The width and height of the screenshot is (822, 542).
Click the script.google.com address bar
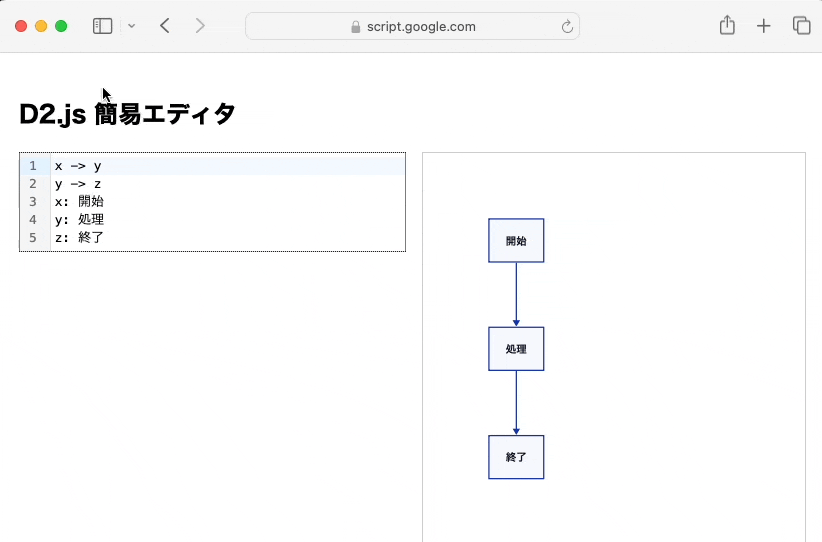click(412, 26)
